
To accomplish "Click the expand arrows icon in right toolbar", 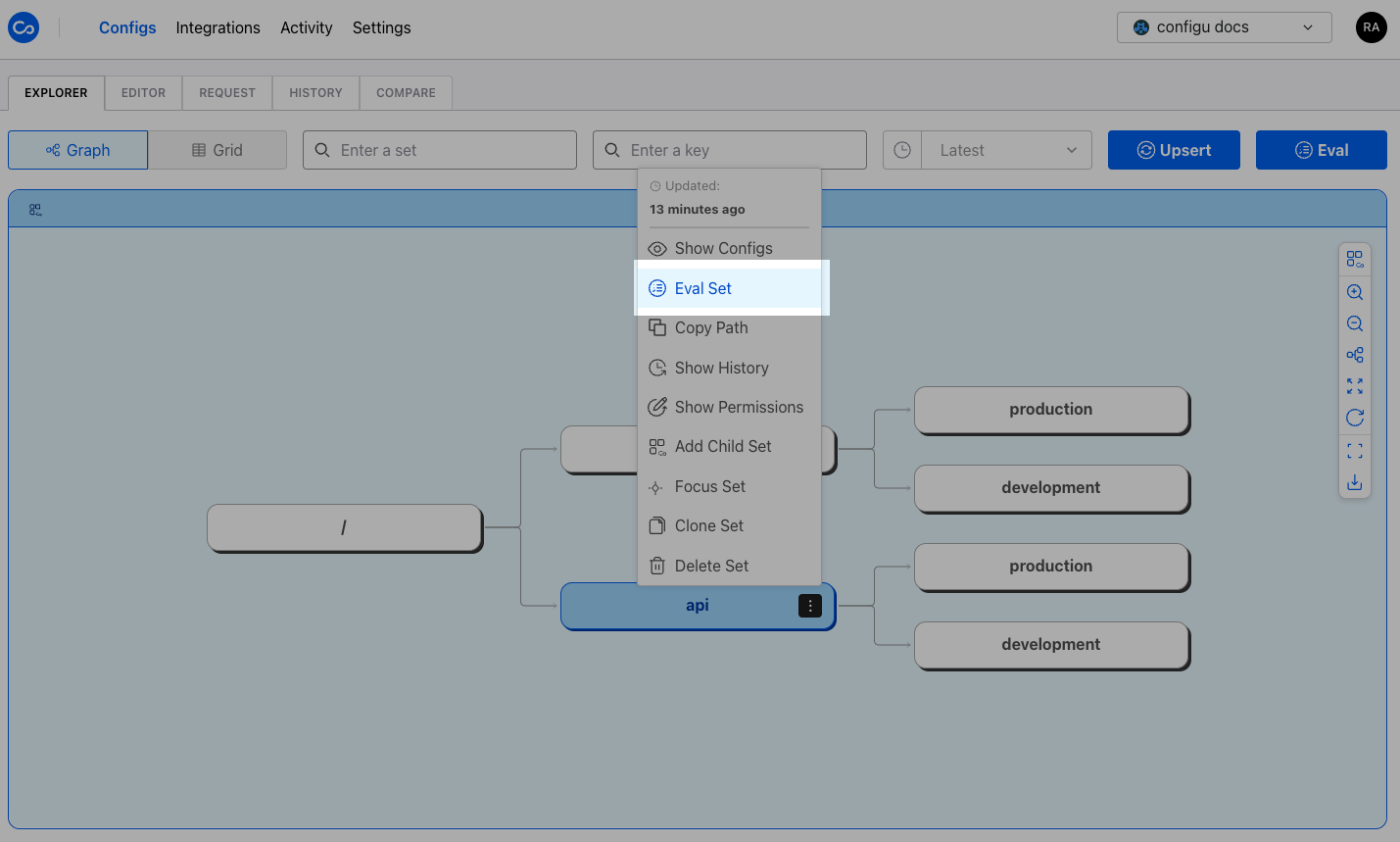I will pos(1355,386).
